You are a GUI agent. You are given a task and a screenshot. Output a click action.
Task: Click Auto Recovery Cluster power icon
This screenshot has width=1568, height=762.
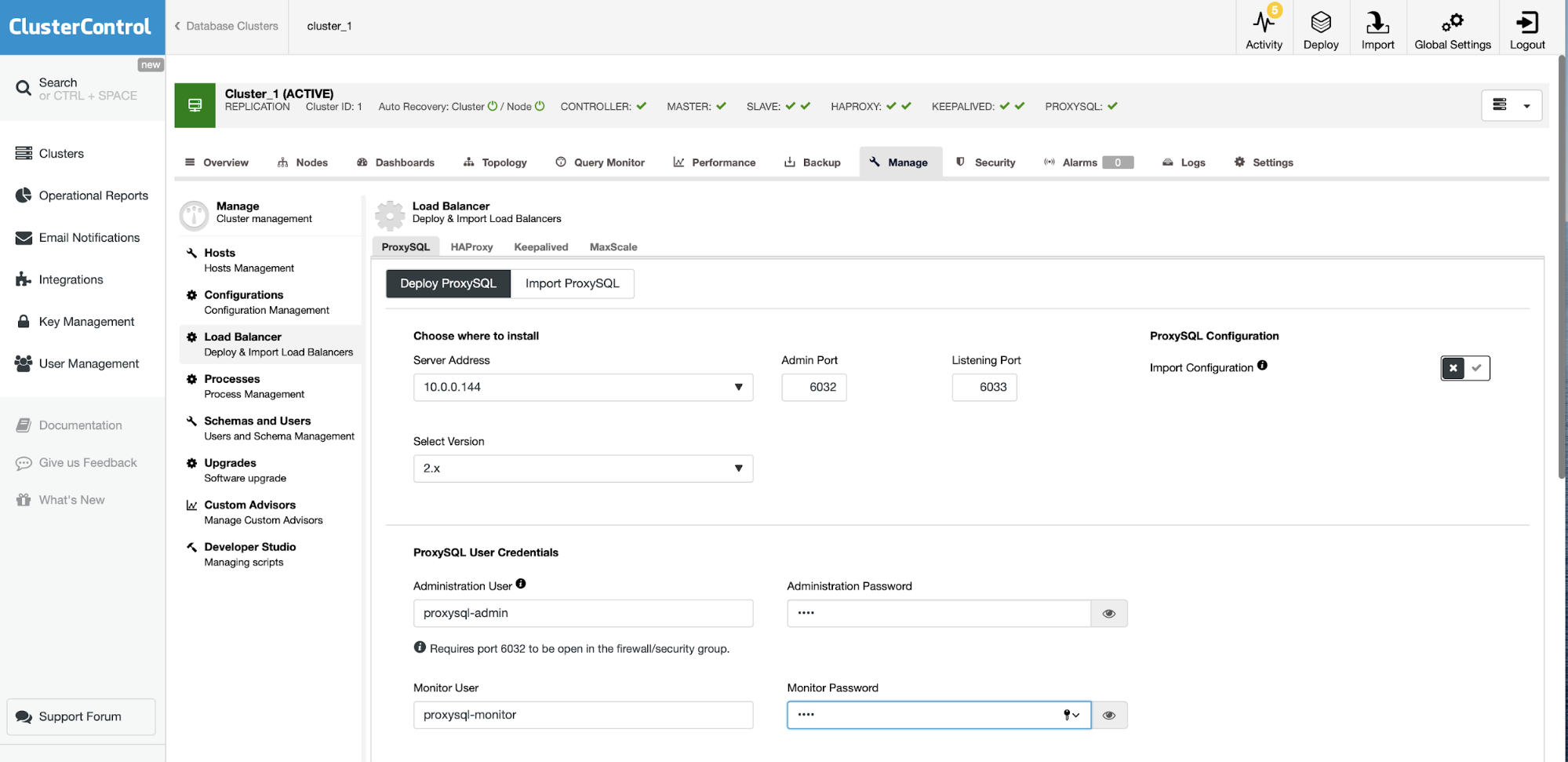click(x=493, y=106)
